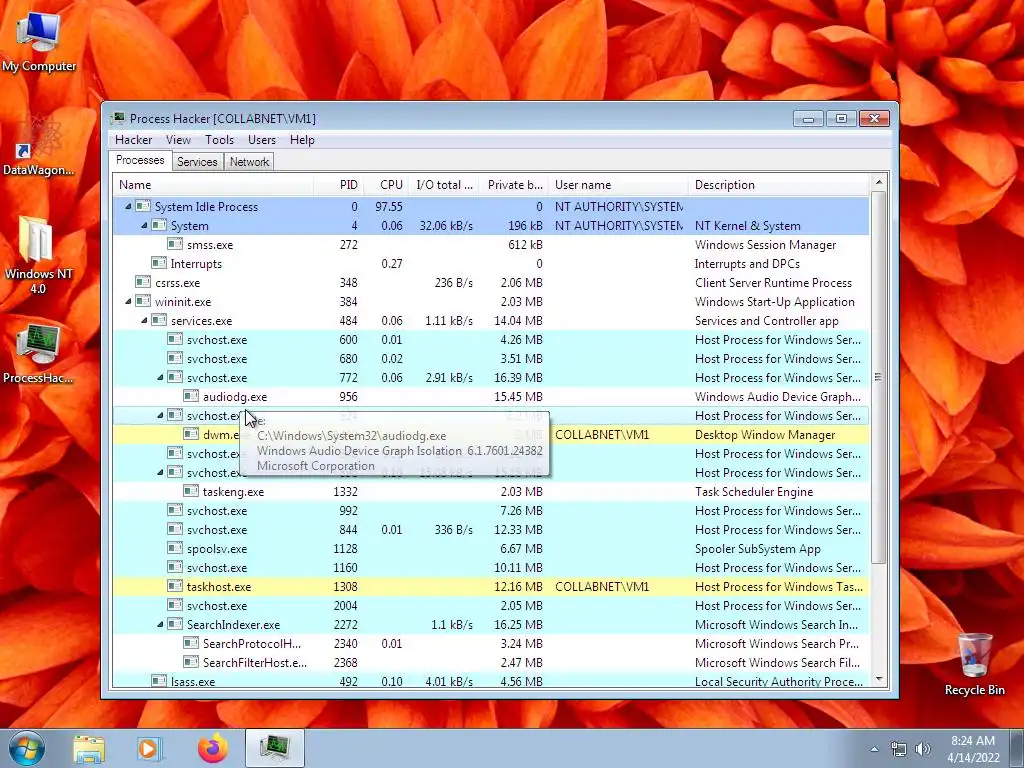
Task: Click the Process Hacker title bar icon
Action: 118,118
